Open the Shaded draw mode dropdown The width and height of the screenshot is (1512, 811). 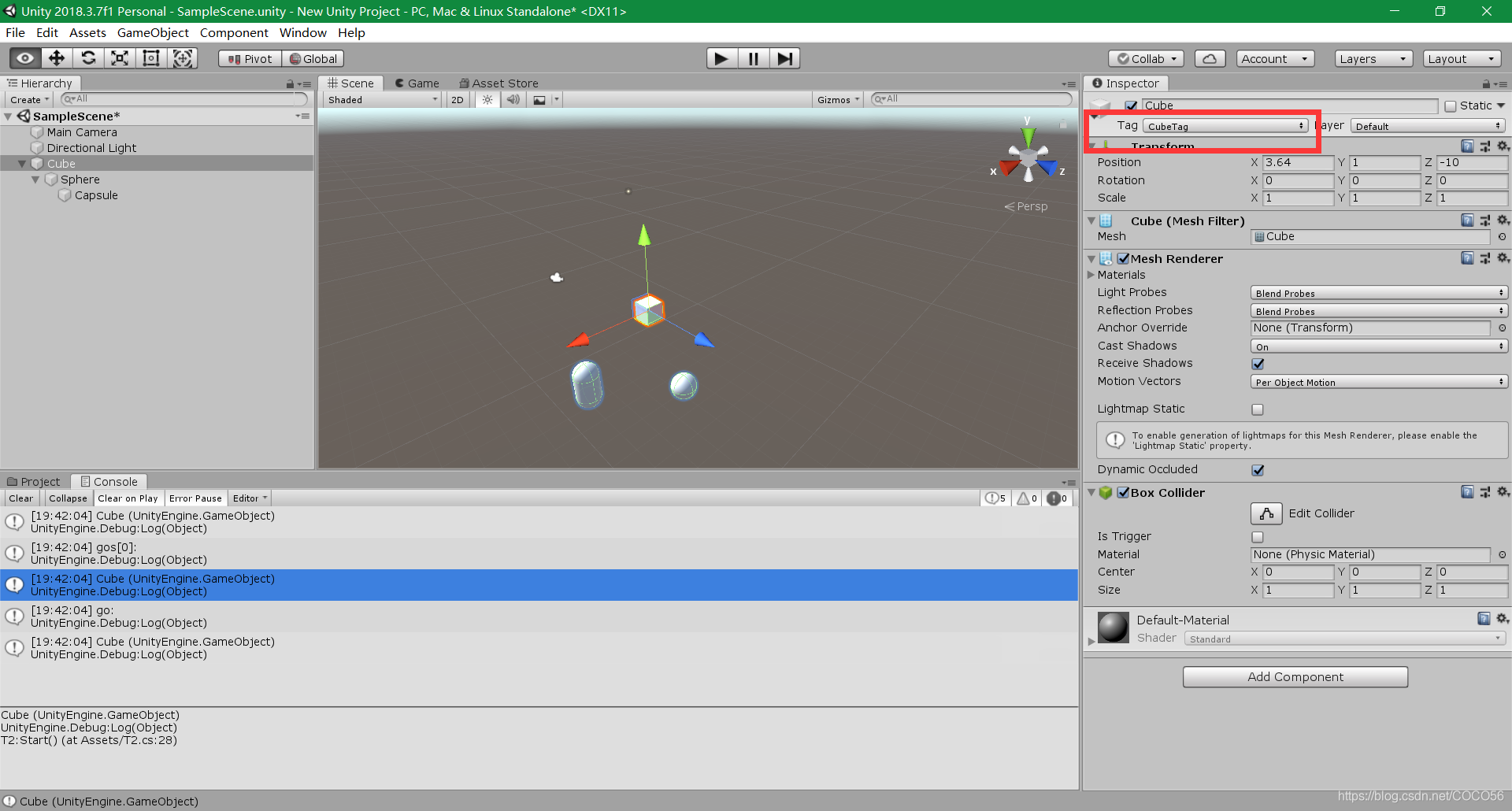pos(383,100)
